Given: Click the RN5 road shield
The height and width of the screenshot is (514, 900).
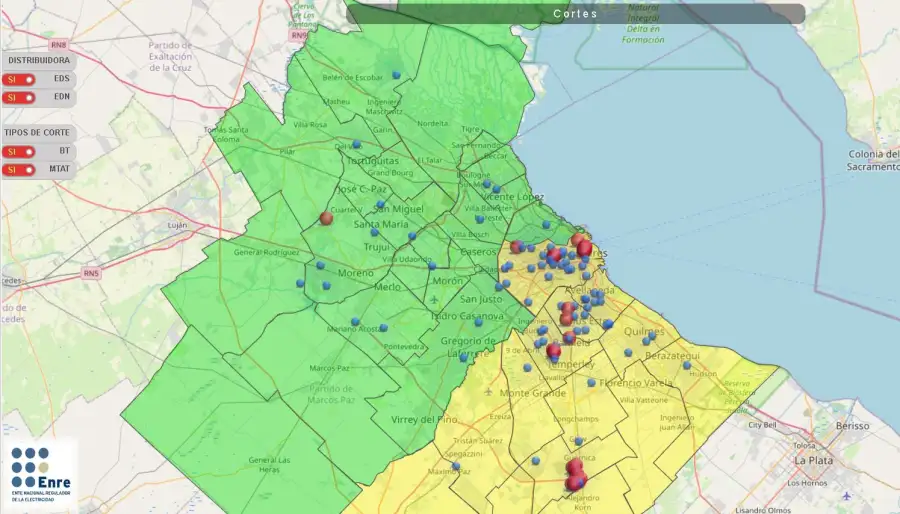Looking at the screenshot, I should pos(91,273).
